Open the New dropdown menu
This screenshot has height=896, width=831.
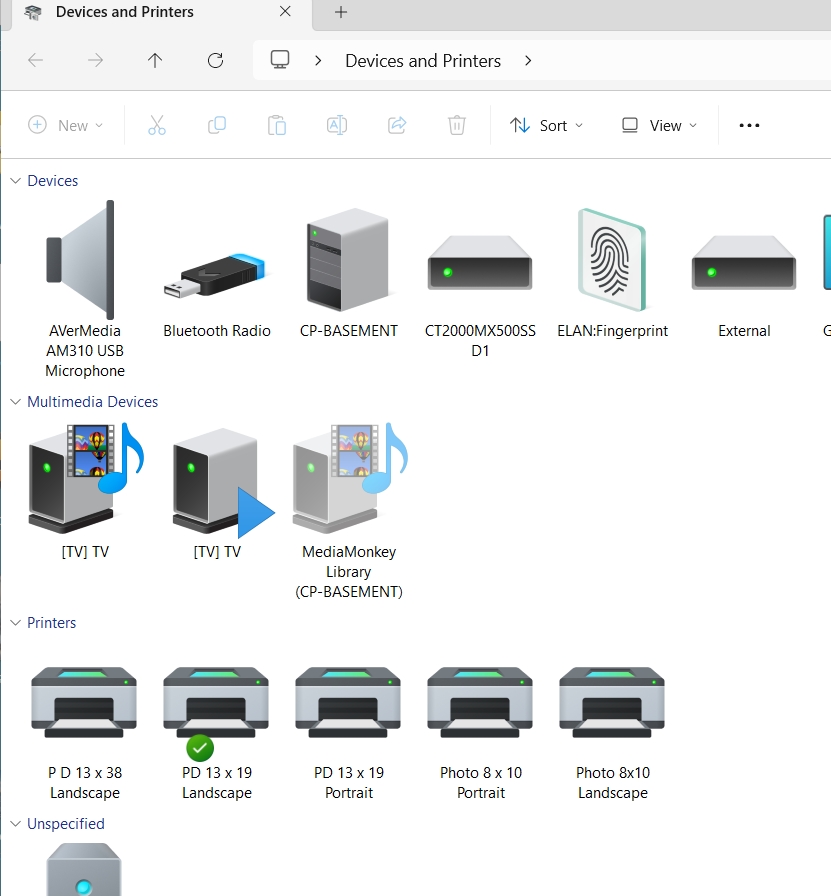point(66,125)
